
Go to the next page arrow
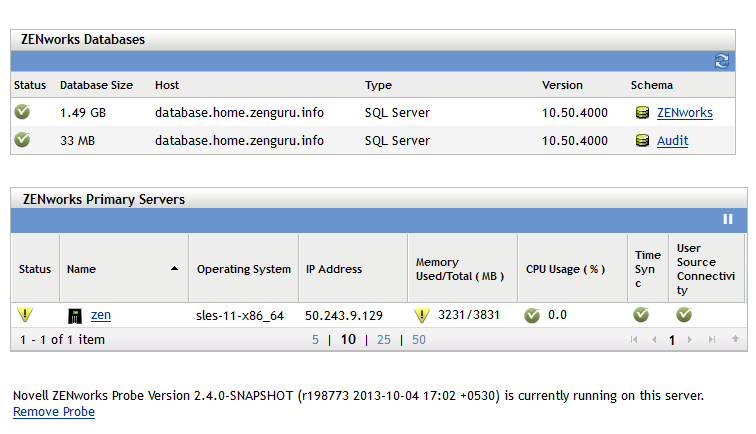691,340
